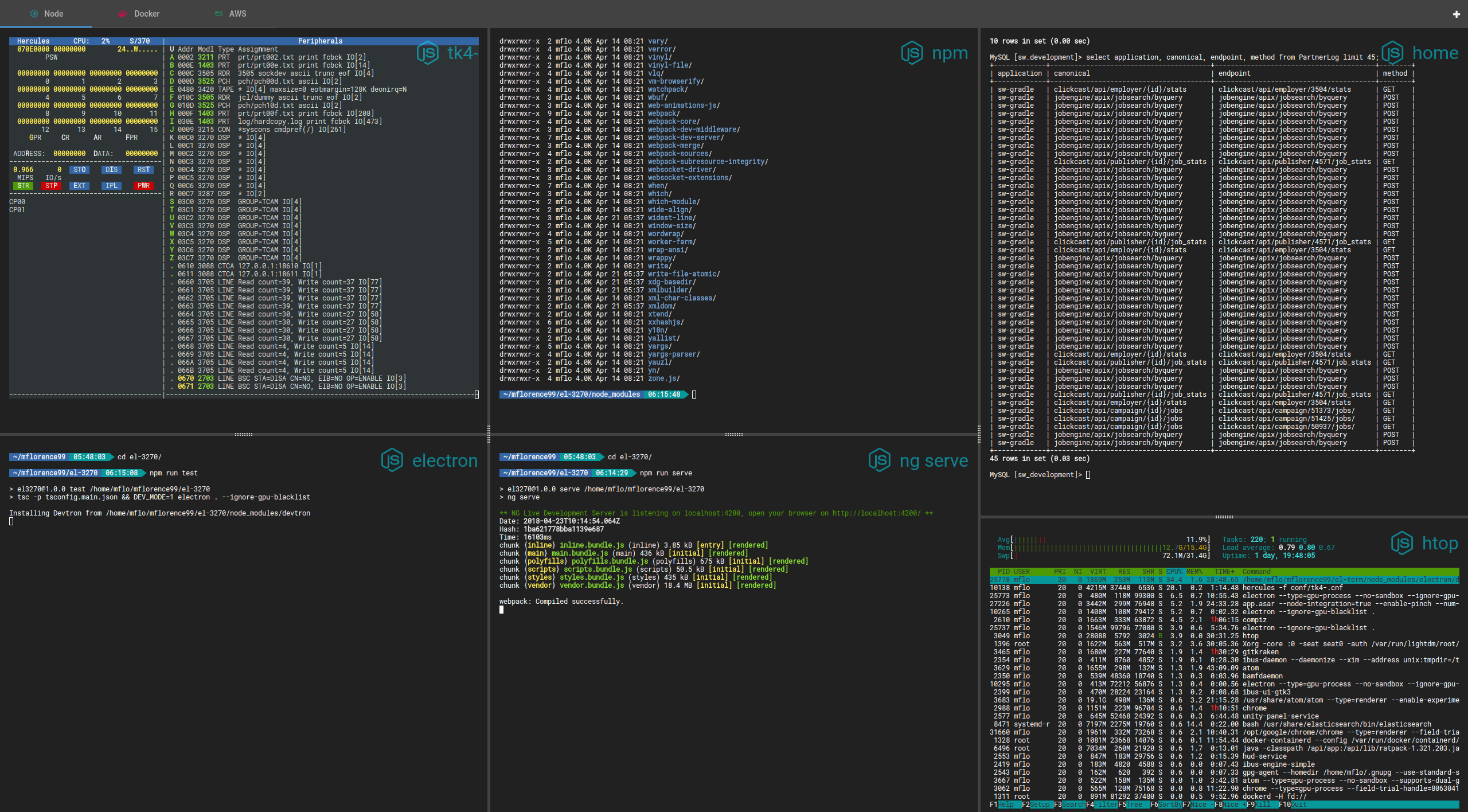Toggle the red STP button in Hercules
Image resolution: width=1468 pixels, height=812 pixels.
(52, 186)
